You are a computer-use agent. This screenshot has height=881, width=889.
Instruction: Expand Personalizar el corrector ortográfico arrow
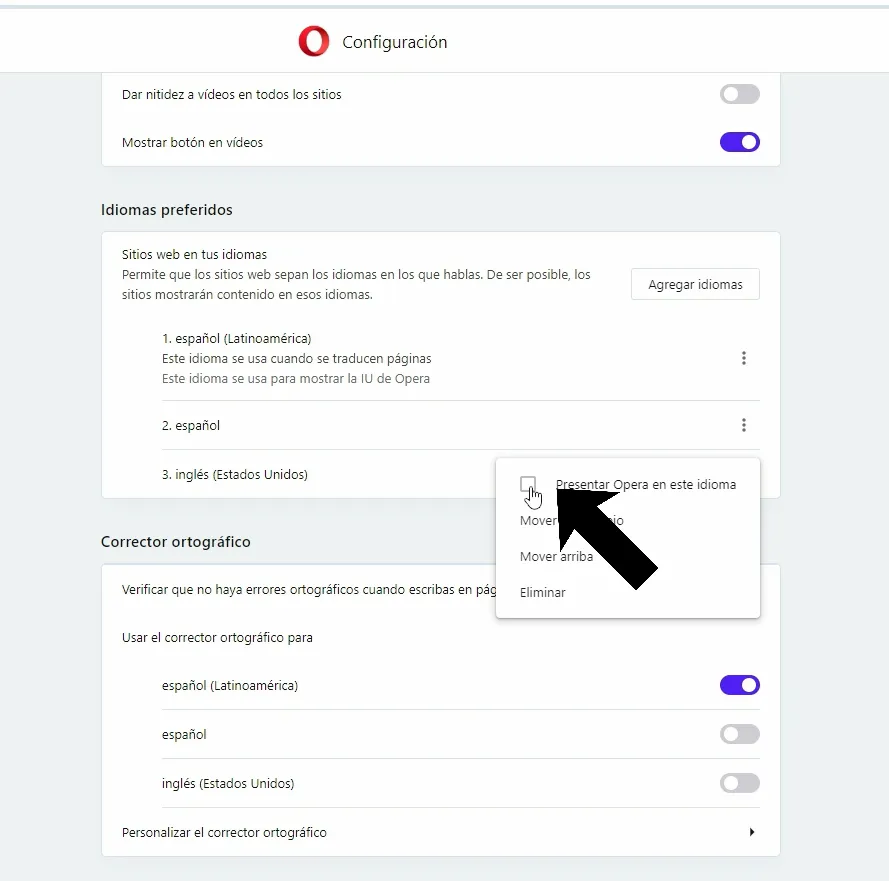point(752,832)
